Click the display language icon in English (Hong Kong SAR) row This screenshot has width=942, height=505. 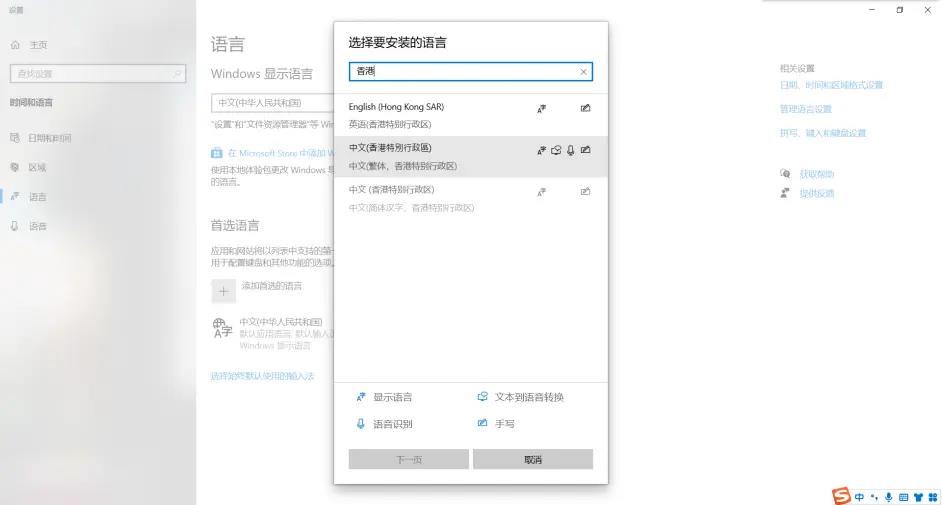click(541, 109)
